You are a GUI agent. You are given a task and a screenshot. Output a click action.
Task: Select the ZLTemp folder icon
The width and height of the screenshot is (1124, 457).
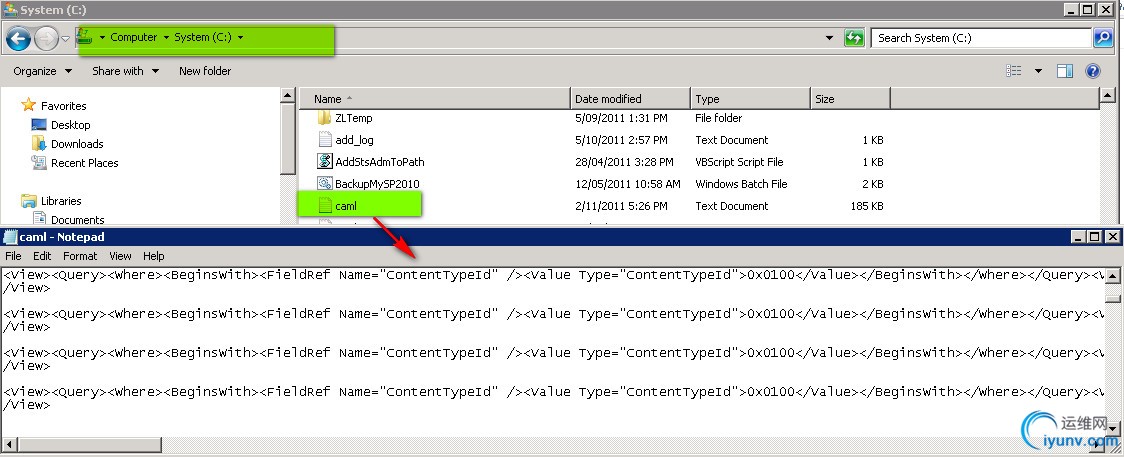click(325, 117)
